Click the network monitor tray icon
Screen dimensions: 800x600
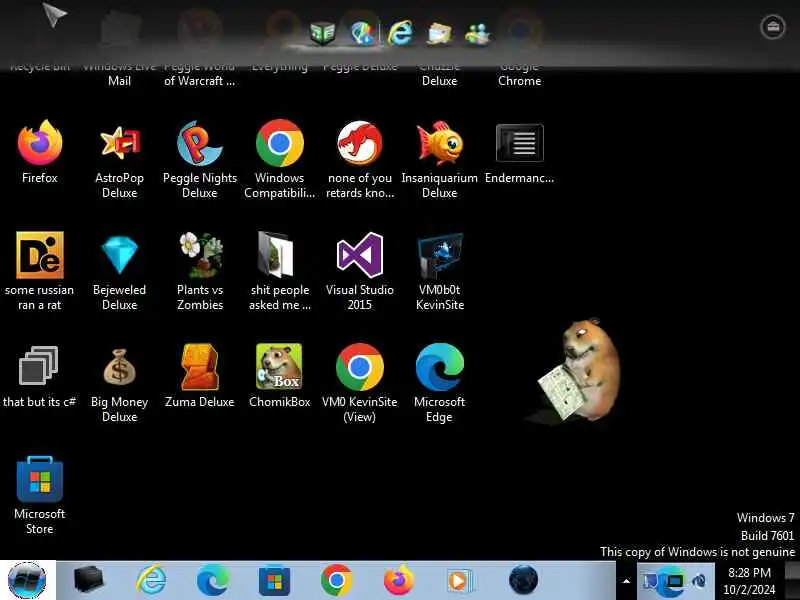649,581
